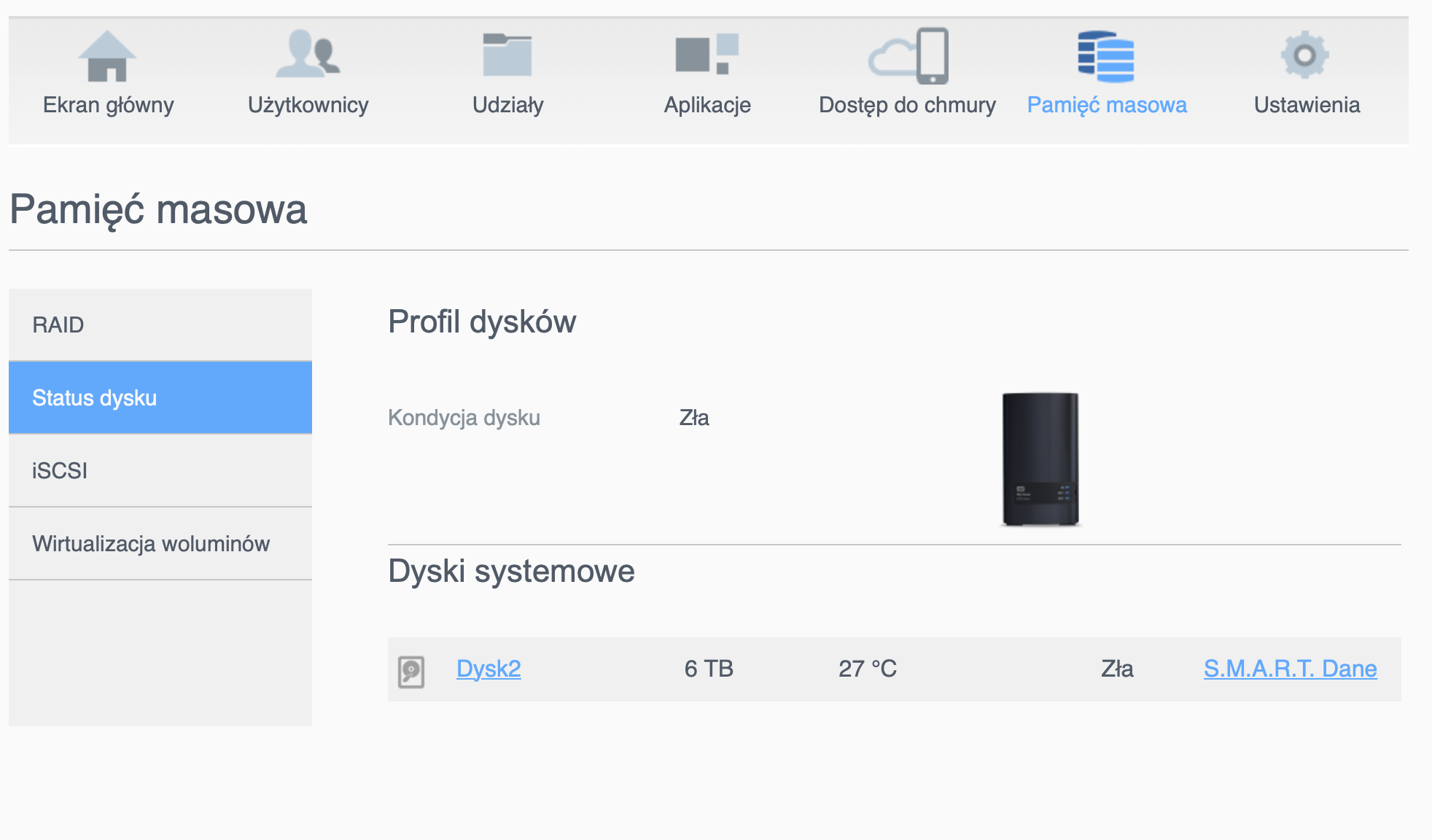Click the Zła status in Dysk2 row

(1117, 669)
